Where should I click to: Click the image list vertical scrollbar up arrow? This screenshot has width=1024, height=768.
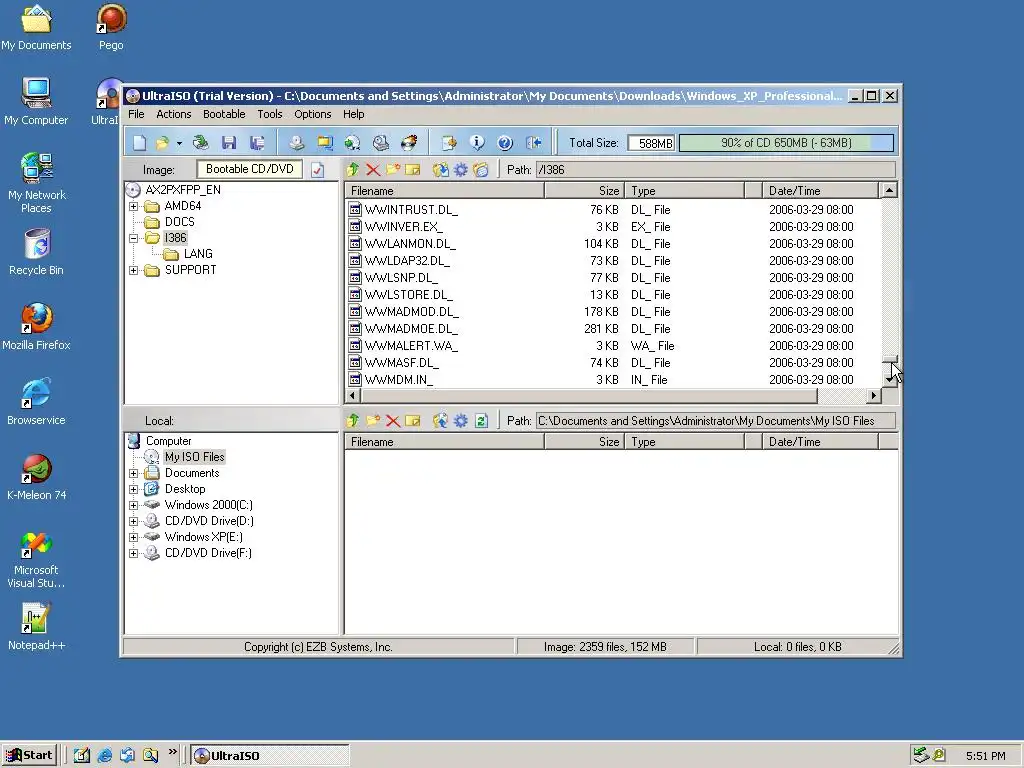tap(889, 191)
